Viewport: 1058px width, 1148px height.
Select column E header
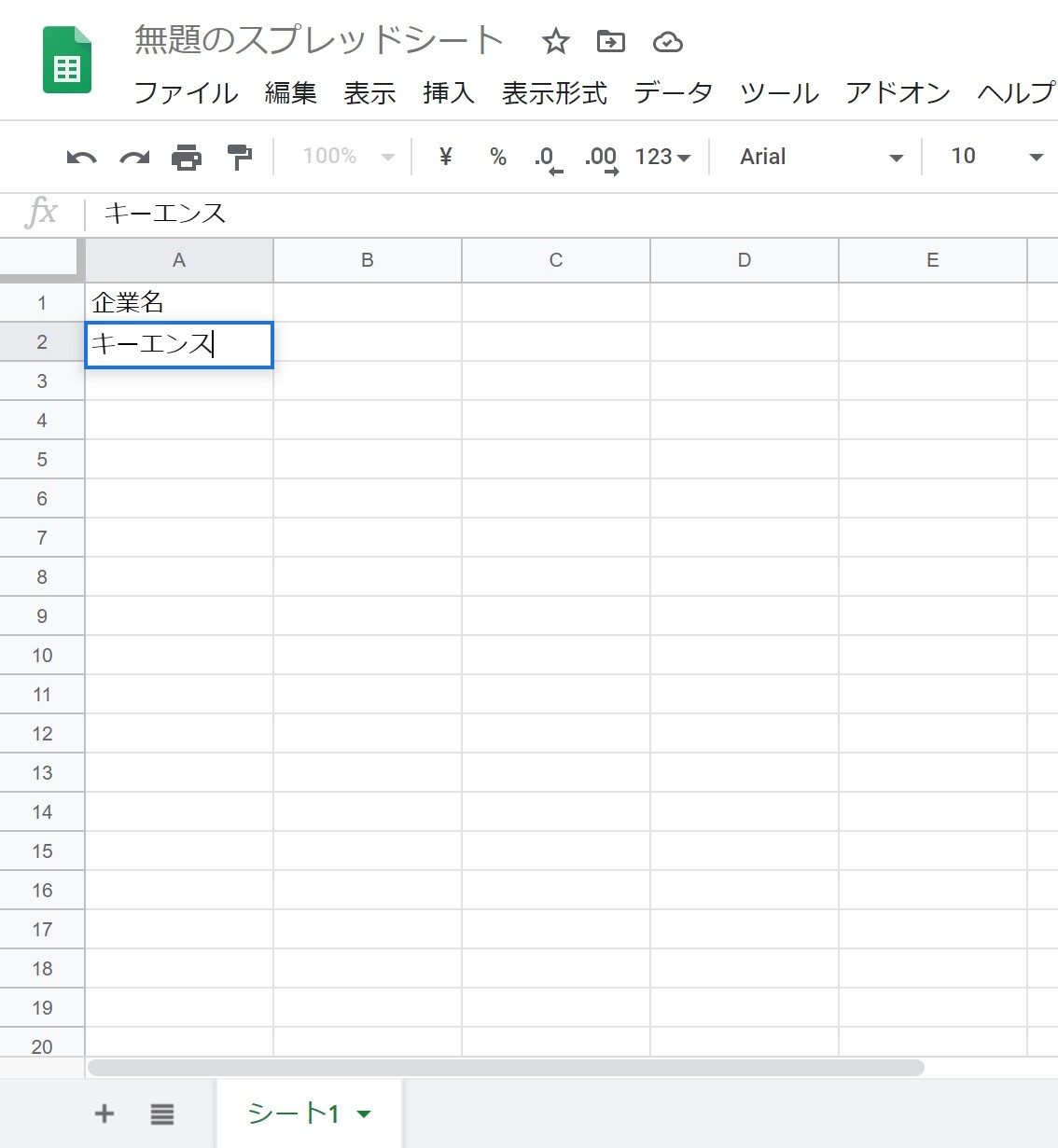pos(933,260)
